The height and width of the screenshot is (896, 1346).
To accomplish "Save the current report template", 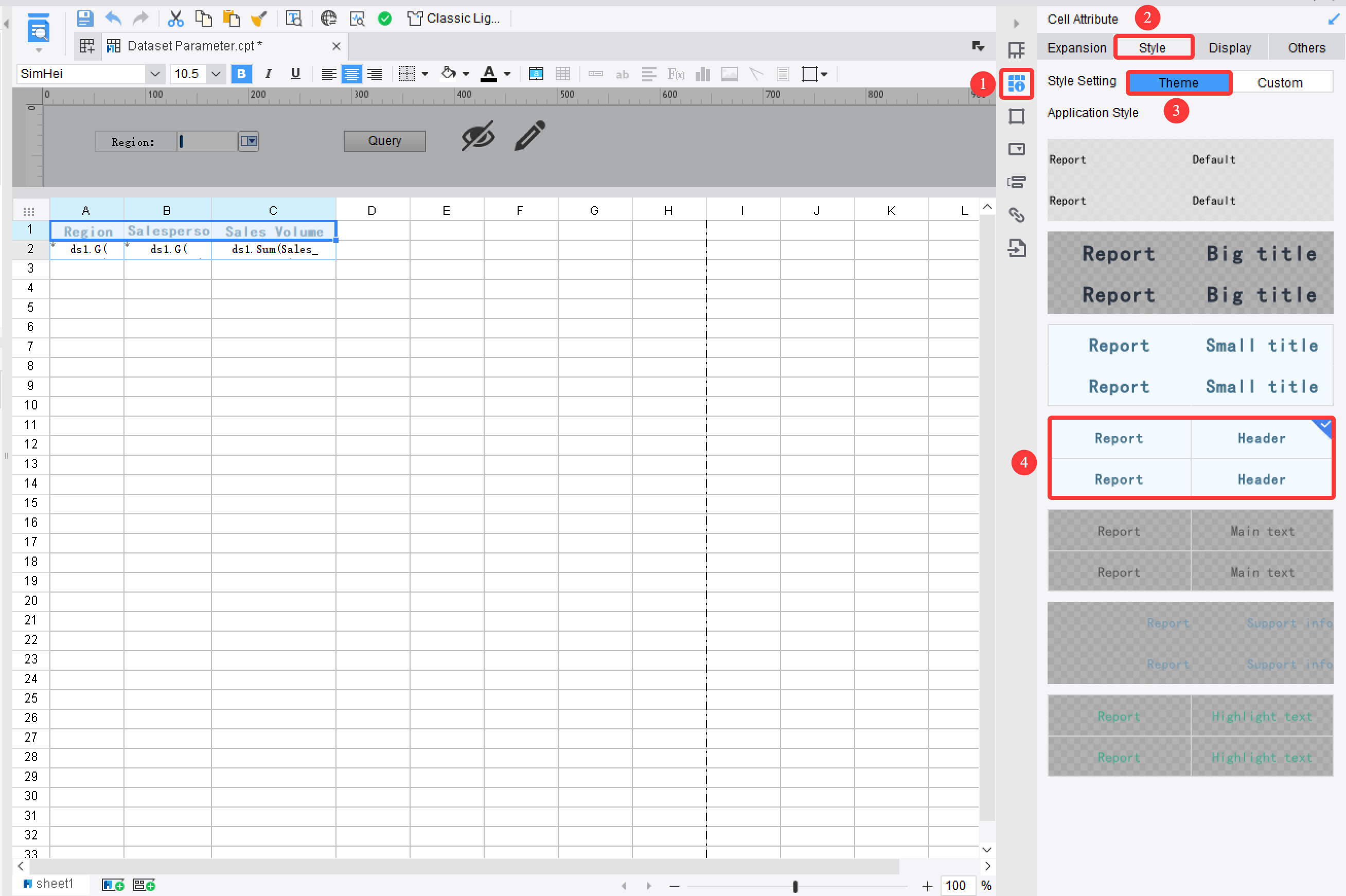I will point(85,19).
